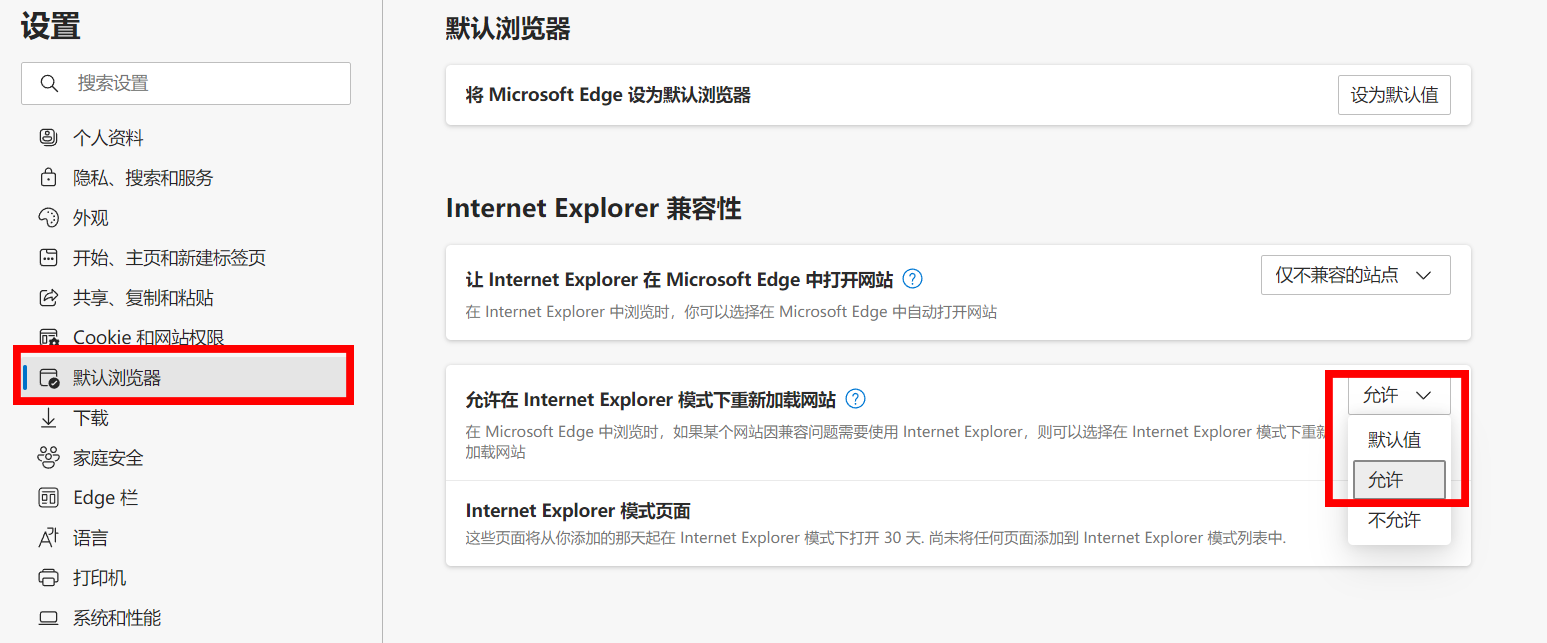Click help icon next to 允许在 Internet Explorer 模式下重新加载网站
This screenshot has width=1547, height=643.
[x=855, y=399]
